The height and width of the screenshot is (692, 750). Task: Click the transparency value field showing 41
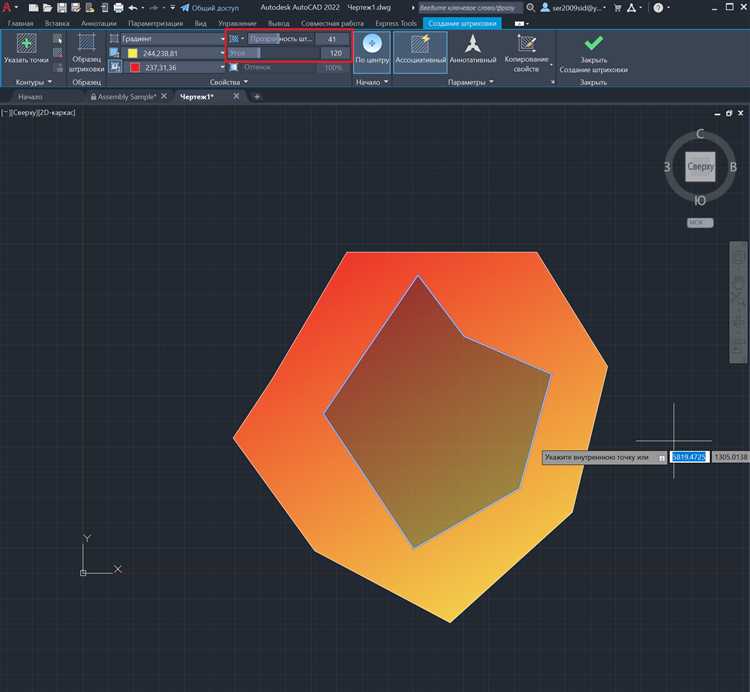point(333,39)
